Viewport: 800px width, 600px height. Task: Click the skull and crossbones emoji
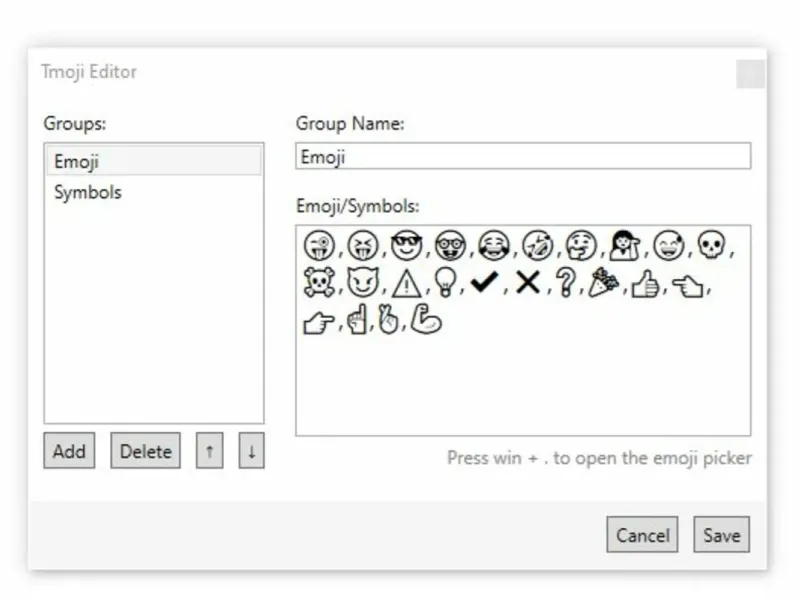coord(319,284)
